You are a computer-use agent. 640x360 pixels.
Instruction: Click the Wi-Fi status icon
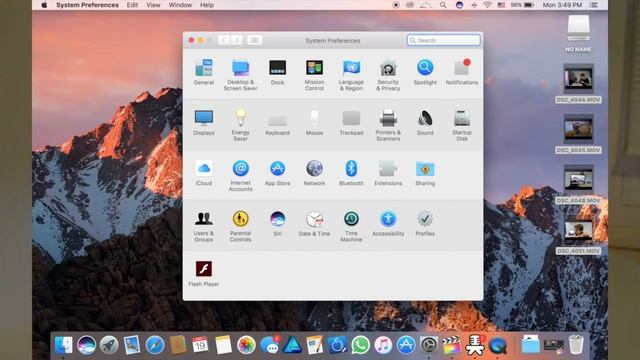tap(487, 5)
